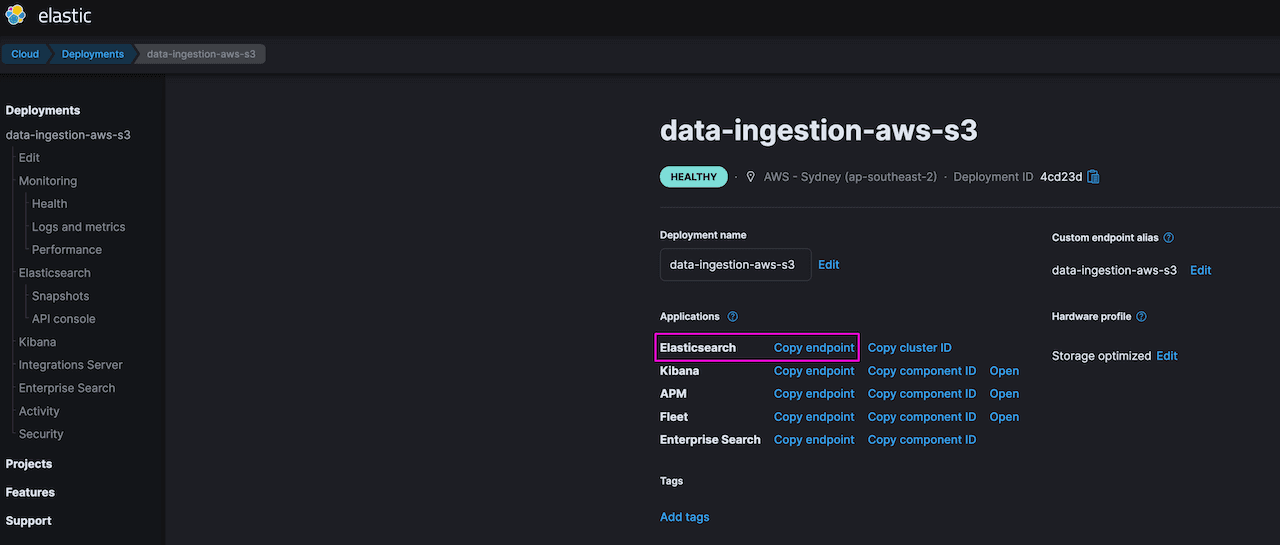Click the Elastic logo icon

pyautogui.click(x=16, y=16)
